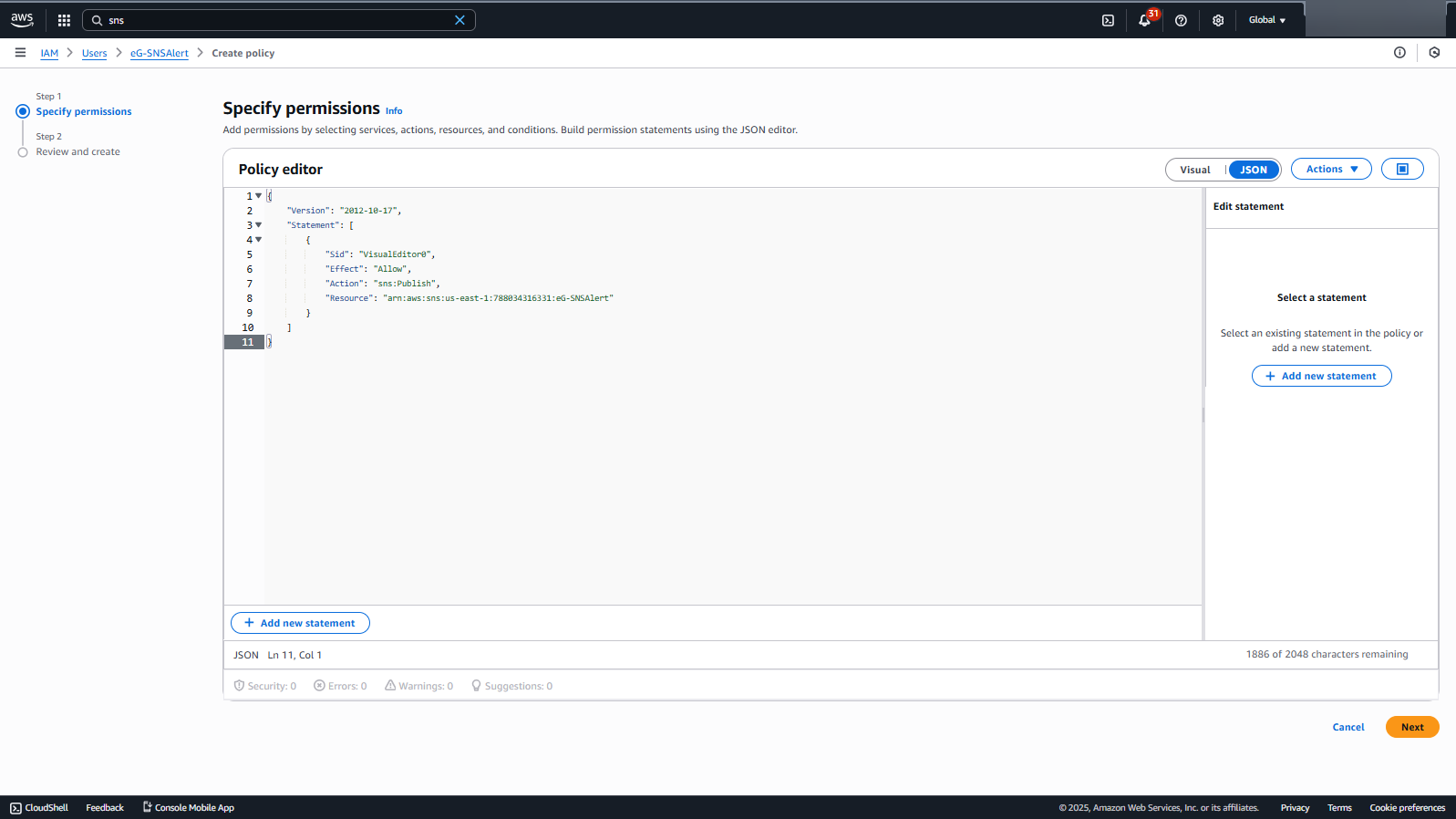Click Add new statement below the editor

tap(300, 623)
